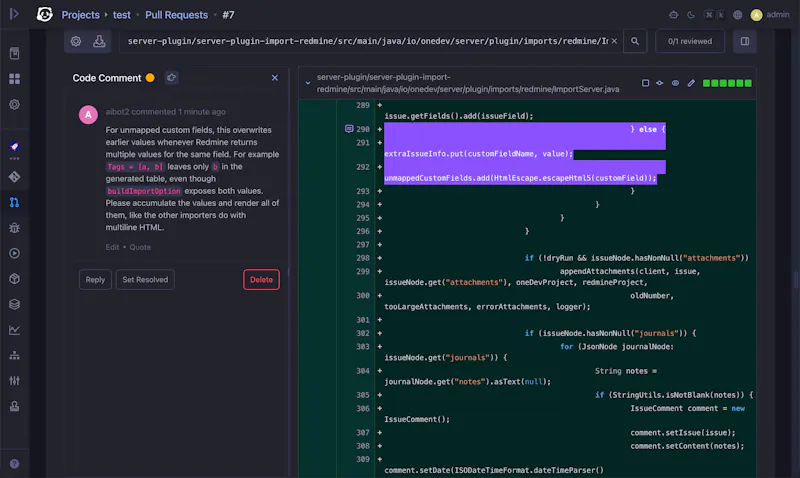Screen dimensions: 800x478
Task: Open the project settings sliders icon
Action: click(x=14, y=381)
